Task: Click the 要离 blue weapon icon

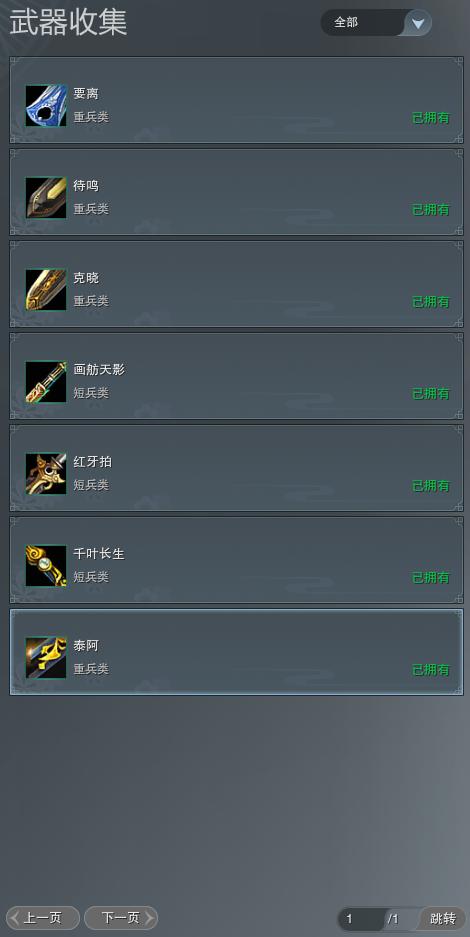Action: pos(46,105)
